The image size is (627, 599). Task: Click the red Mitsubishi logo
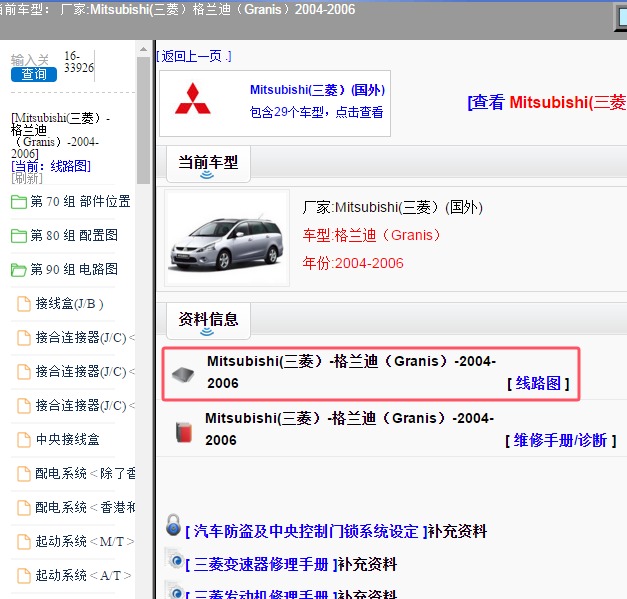[193, 98]
